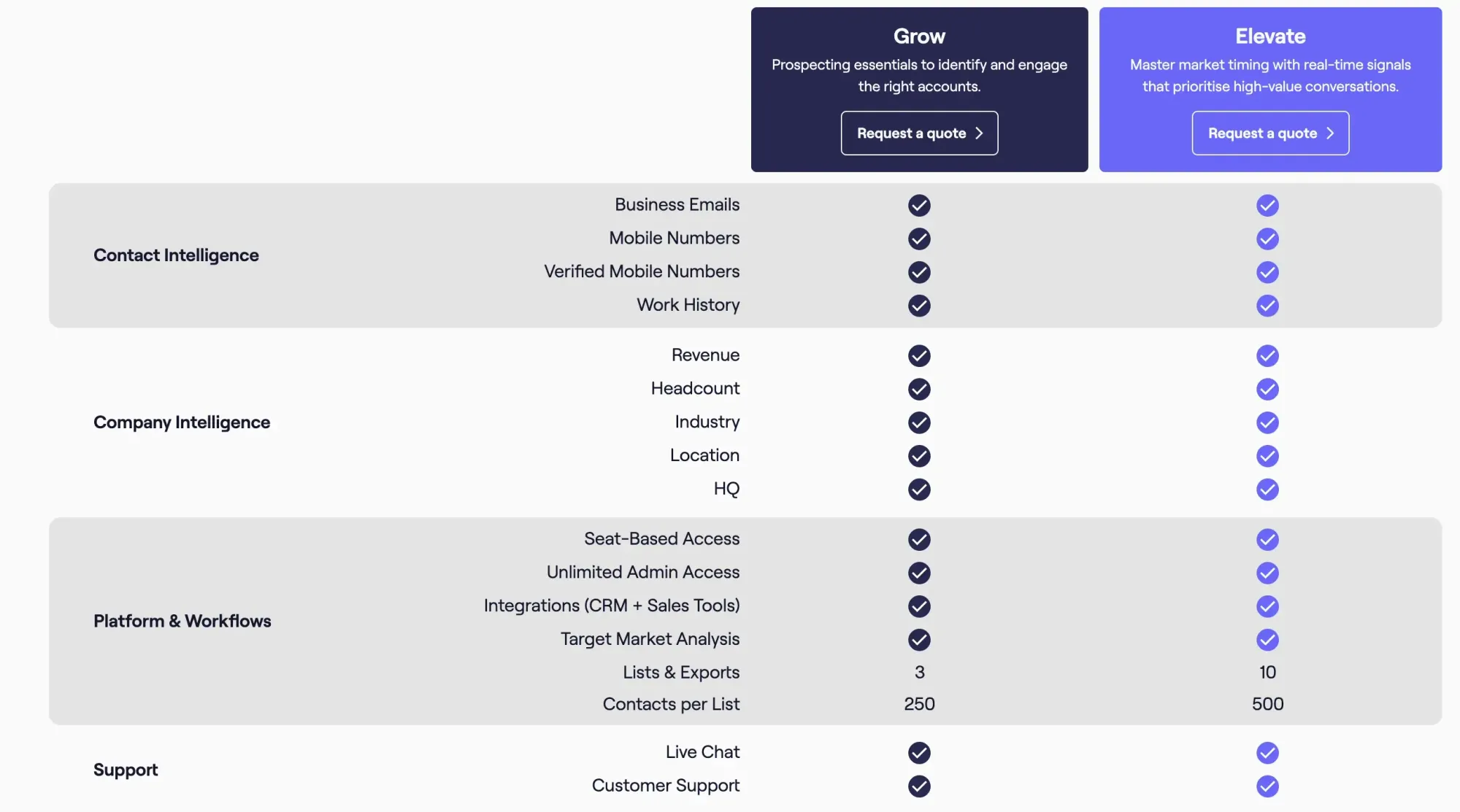Viewport: 1460px width, 812px height.
Task: Click Request a quote on the Grow plan
Action: tap(919, 133)
